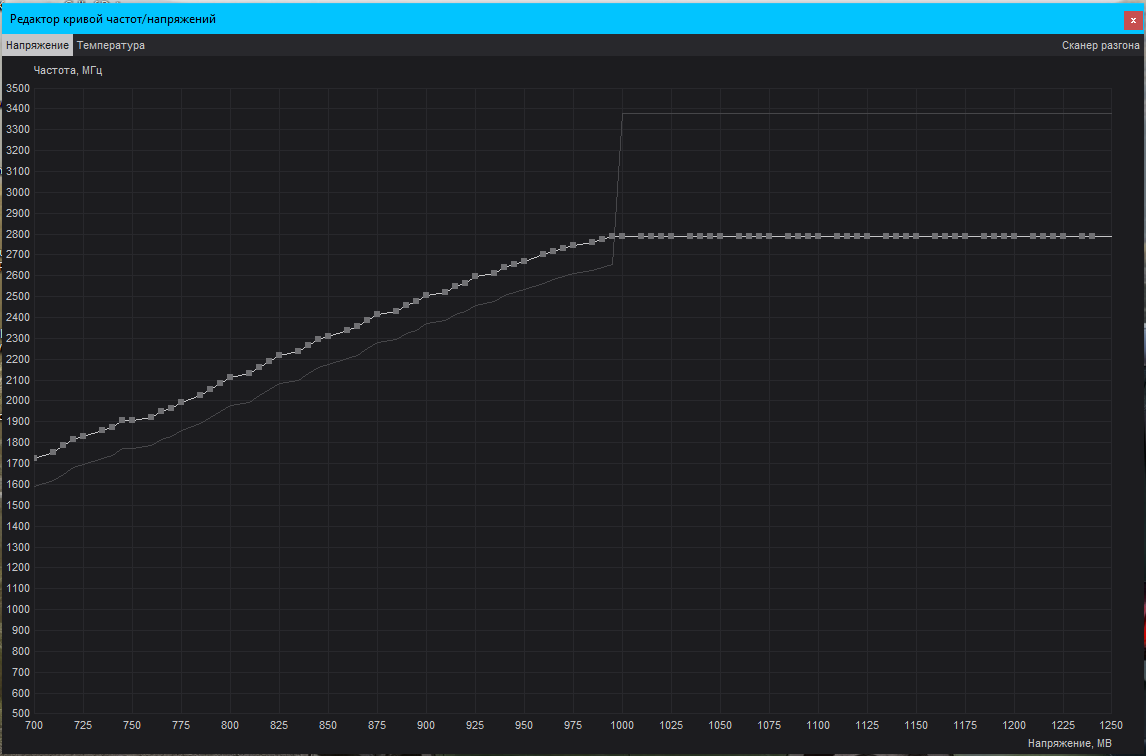1146x756 pixels.
Task: Select the curve point at 900 mV
Action: (x=426, y=295)
